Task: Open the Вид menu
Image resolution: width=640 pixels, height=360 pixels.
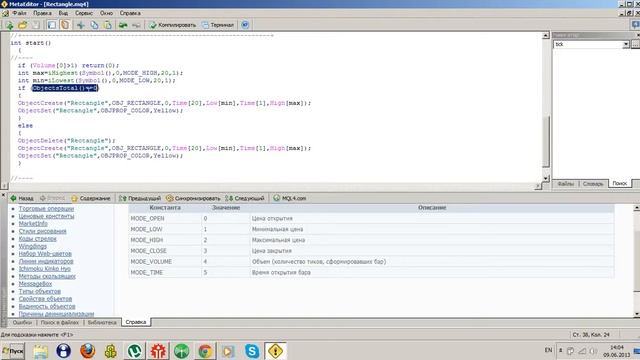Action: point(63,13)
